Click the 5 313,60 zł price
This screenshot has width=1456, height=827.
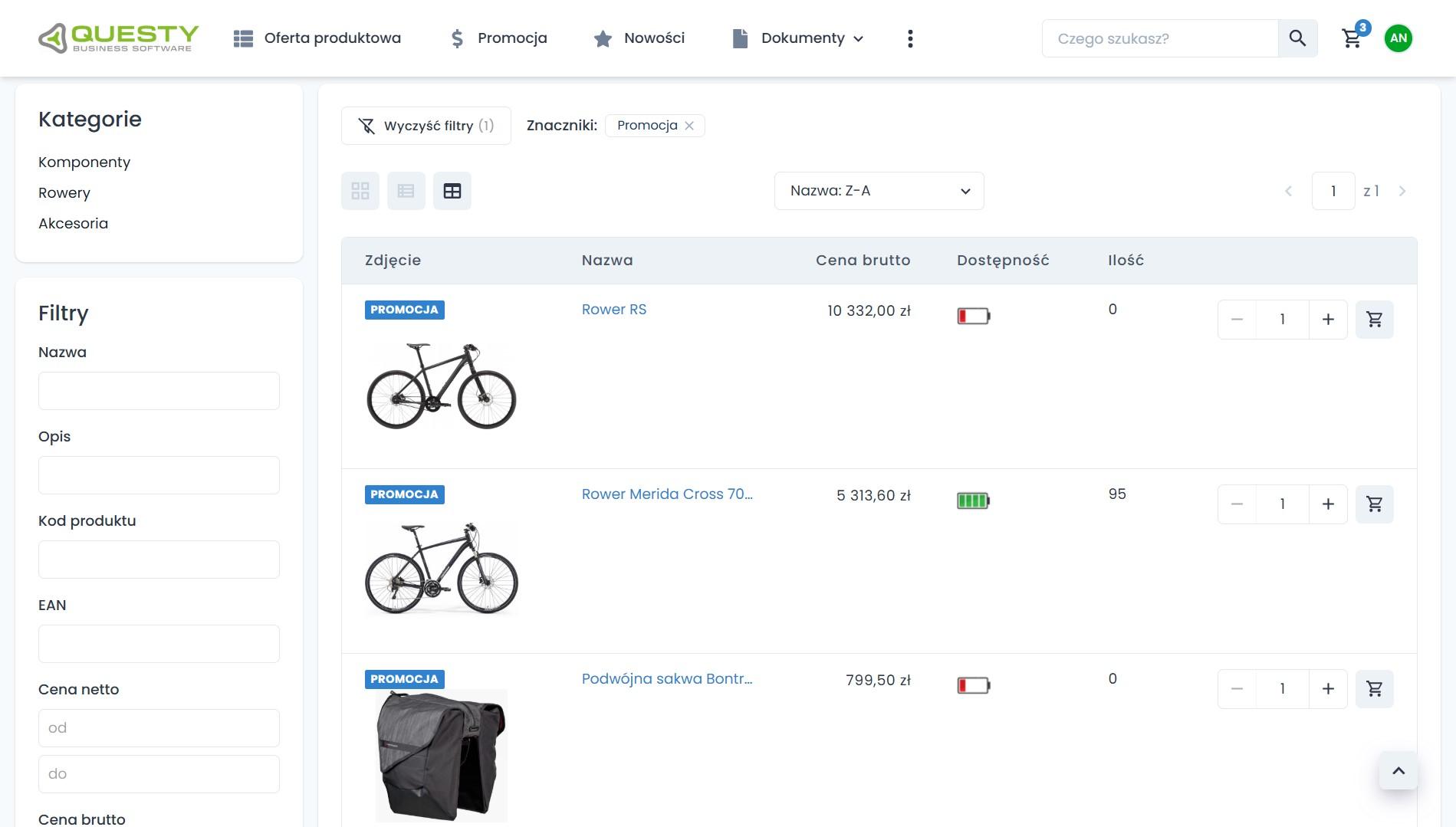873,495
